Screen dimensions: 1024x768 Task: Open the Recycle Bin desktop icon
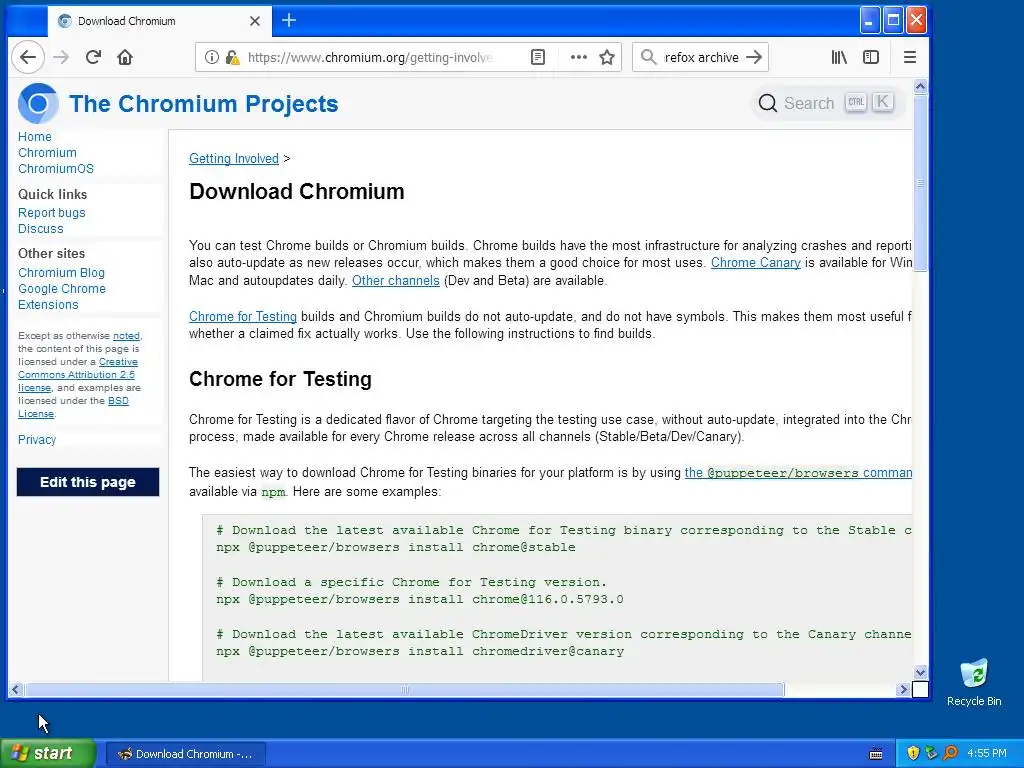pos(974,682)
